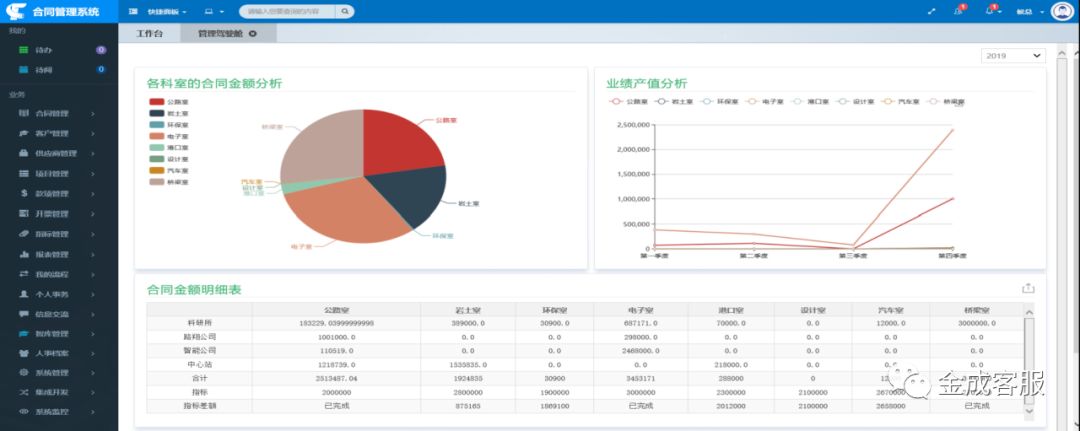
Task: Click the 合同管理 sidebar icon
Action: [x=23, y=113]
